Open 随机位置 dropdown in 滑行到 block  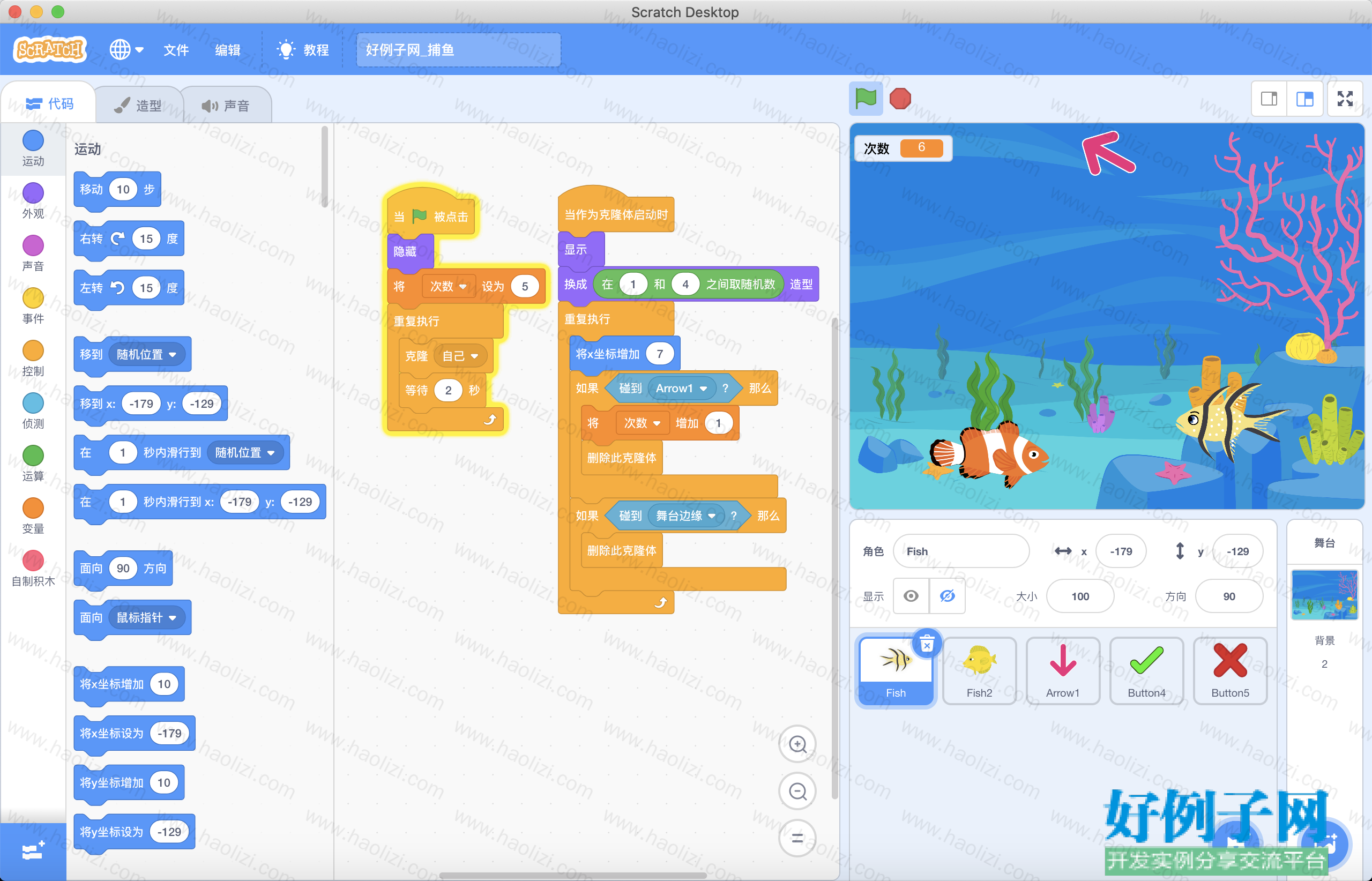245,452
